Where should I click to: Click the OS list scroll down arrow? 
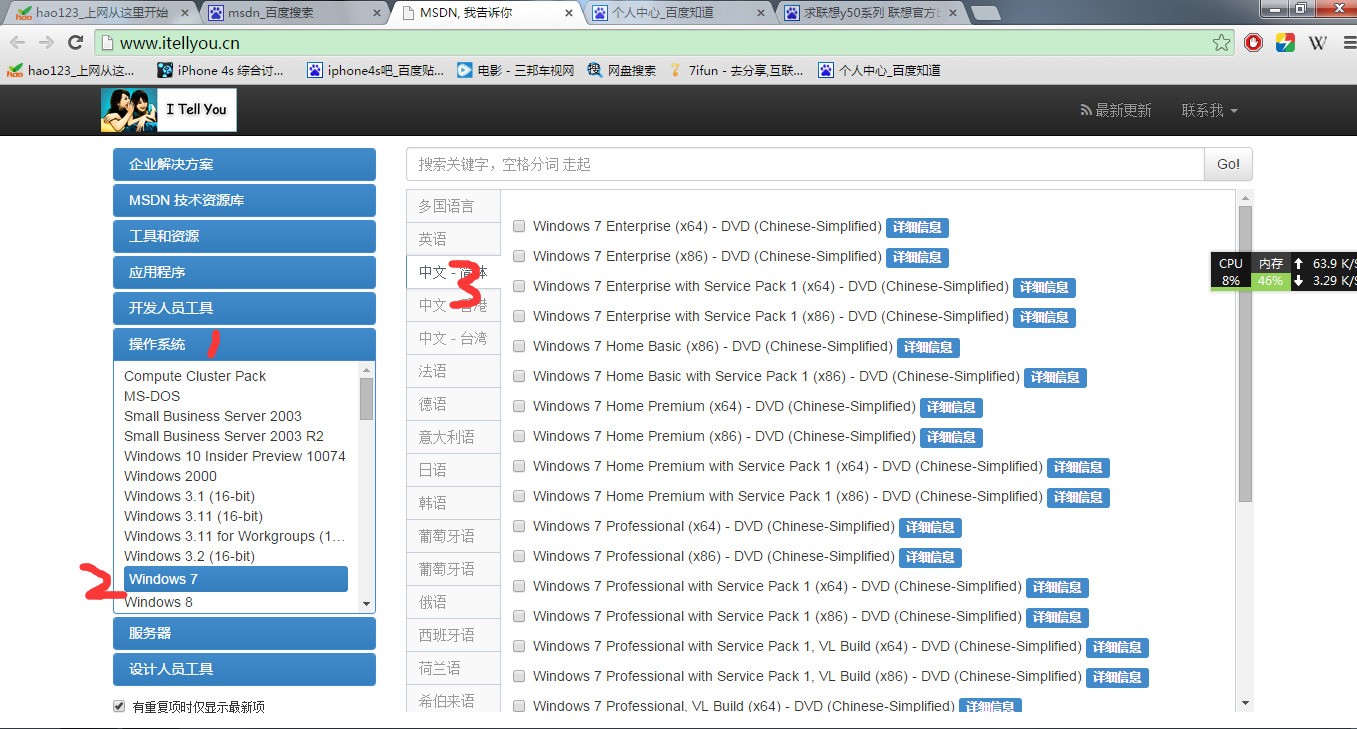tap(366, 604)
